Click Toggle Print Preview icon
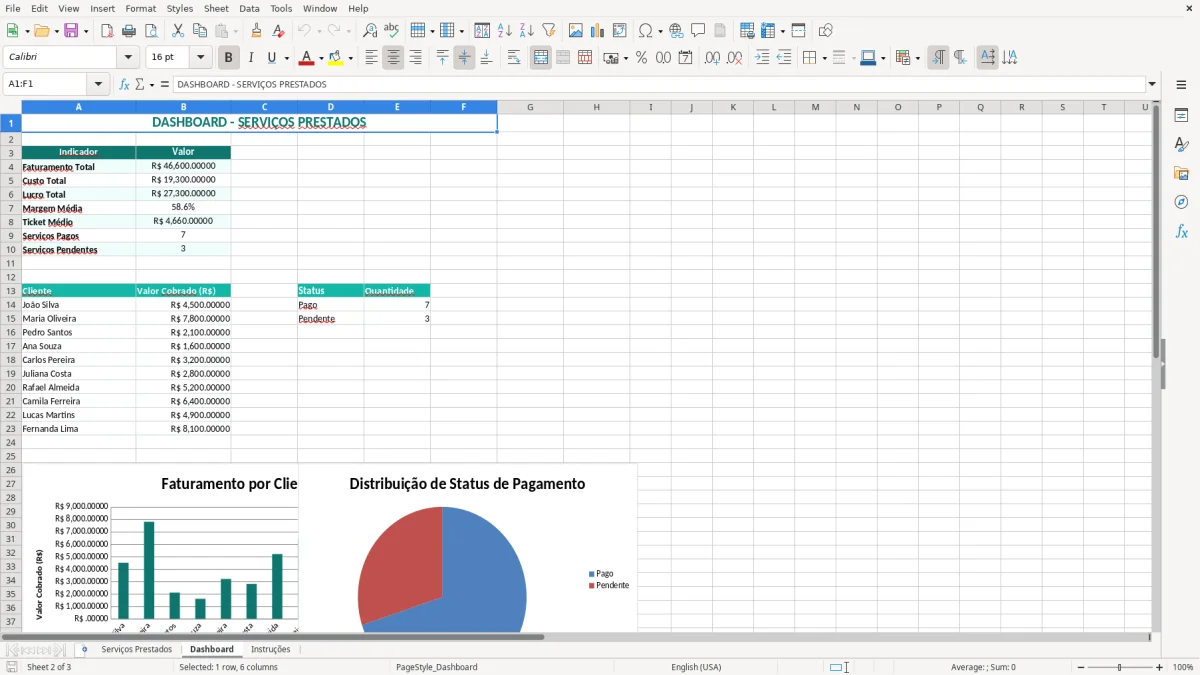Screen dimensions: 1200x675 pos(151,31)
